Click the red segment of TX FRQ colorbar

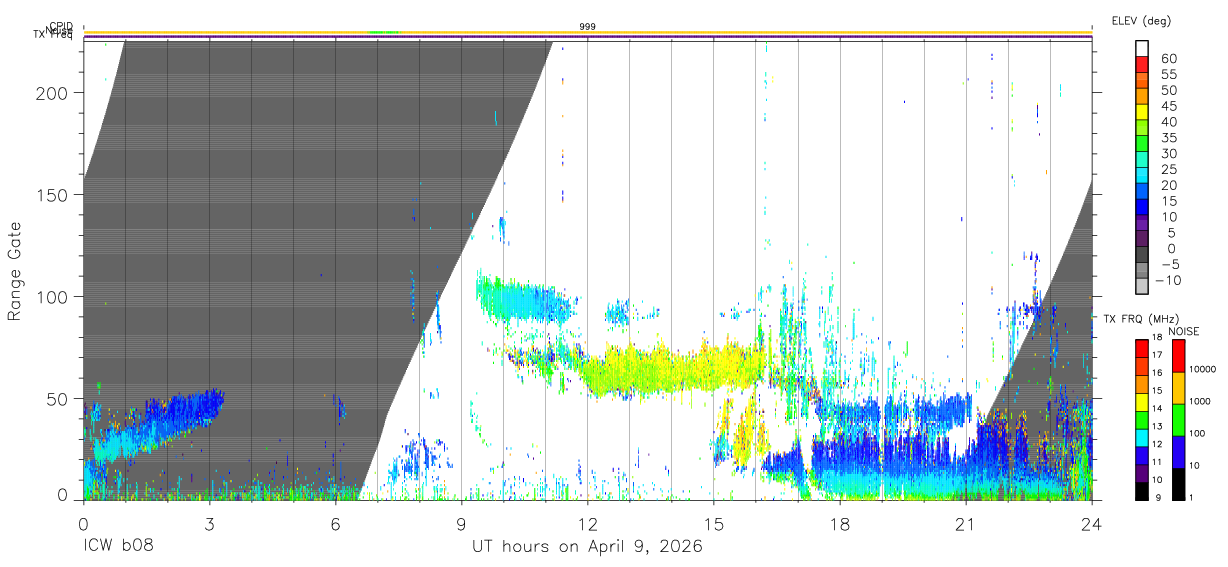pyautogui.click(x=1142, y=348)
